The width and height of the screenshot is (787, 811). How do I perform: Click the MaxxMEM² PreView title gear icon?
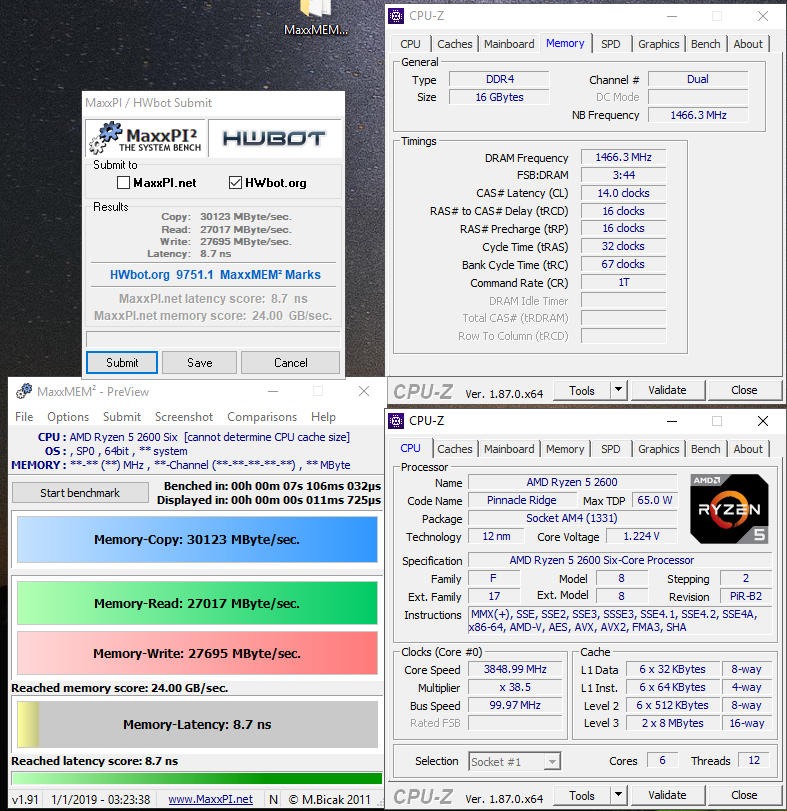(24, 392)
